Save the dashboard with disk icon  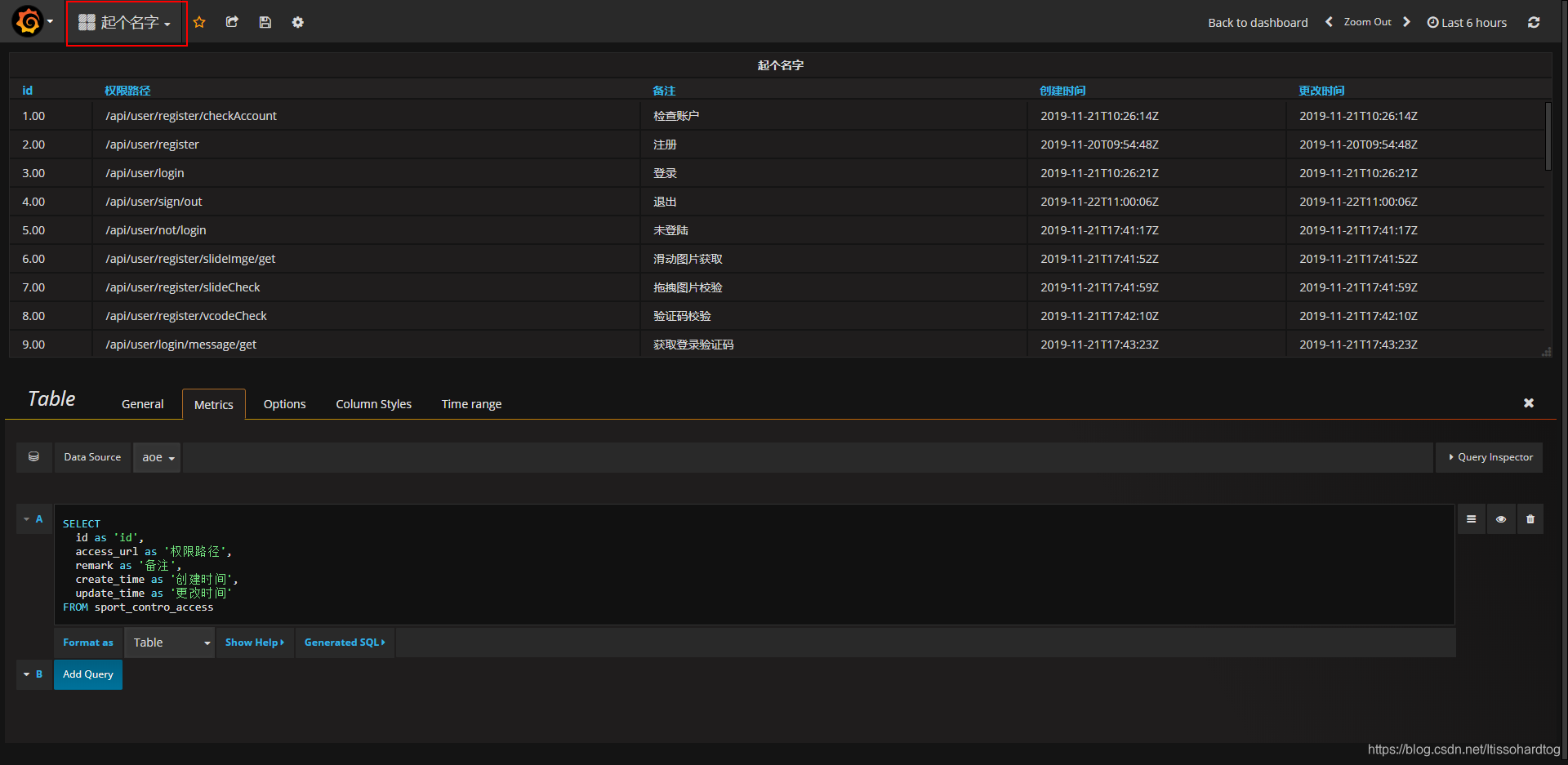(265, 22)
